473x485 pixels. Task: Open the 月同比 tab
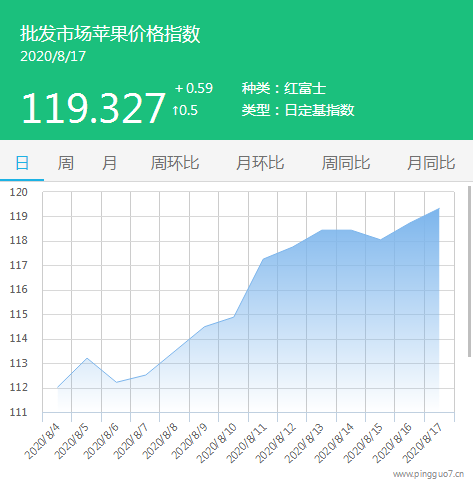(431, 163)
